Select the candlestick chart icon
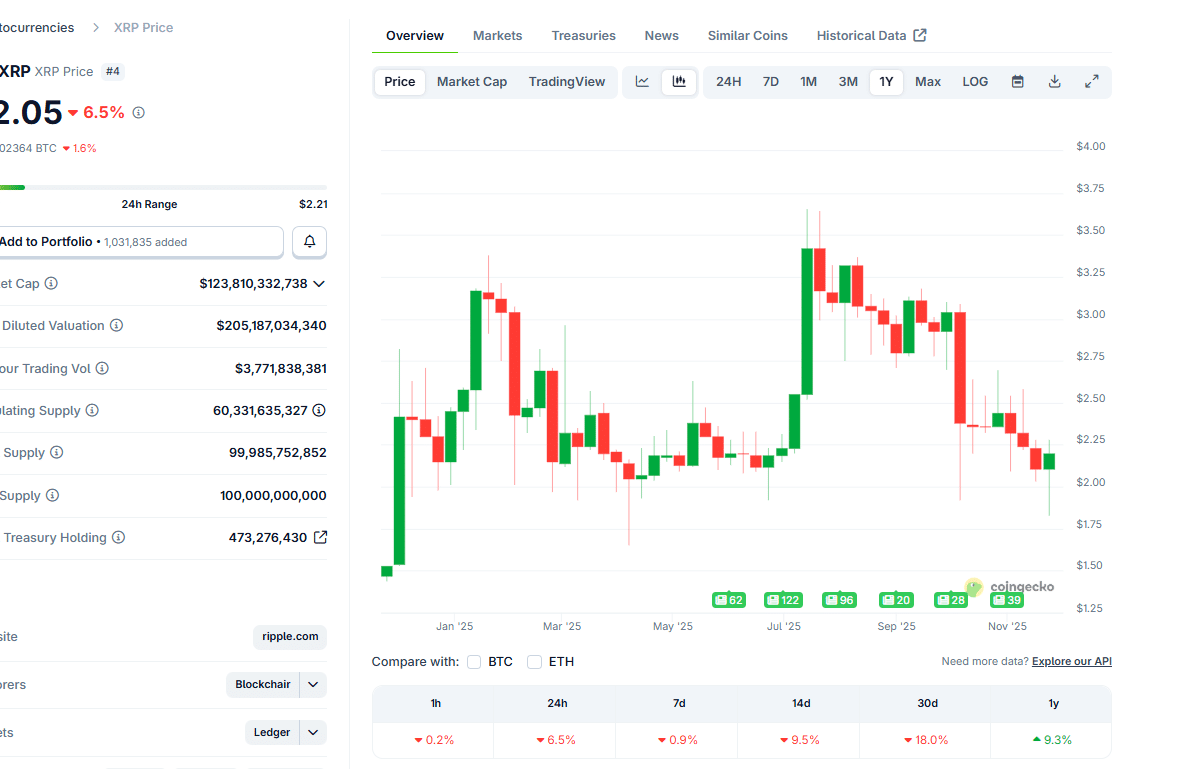 click(679, 82)
